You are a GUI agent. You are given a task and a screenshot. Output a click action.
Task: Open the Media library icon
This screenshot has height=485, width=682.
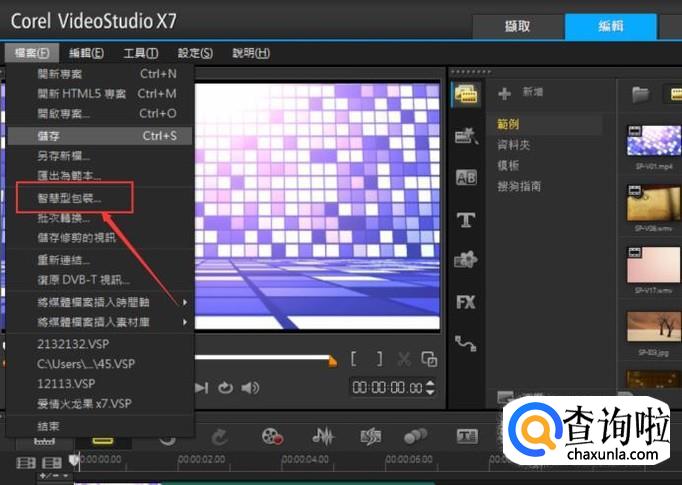[467, 94]
